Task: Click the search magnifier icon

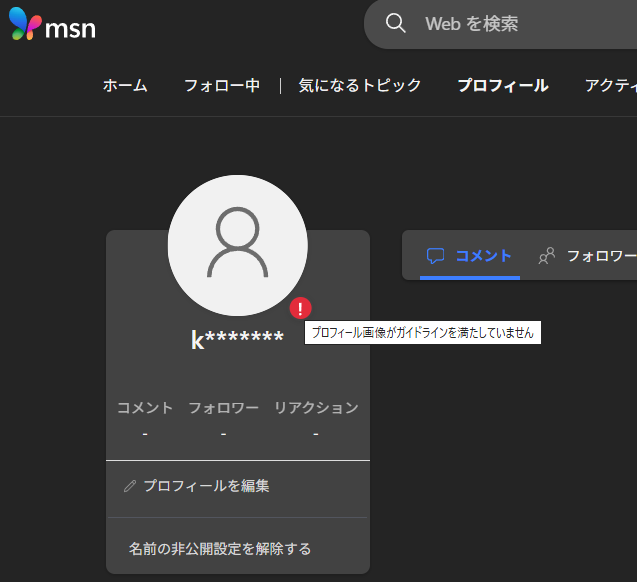Action: click(395, 23)
